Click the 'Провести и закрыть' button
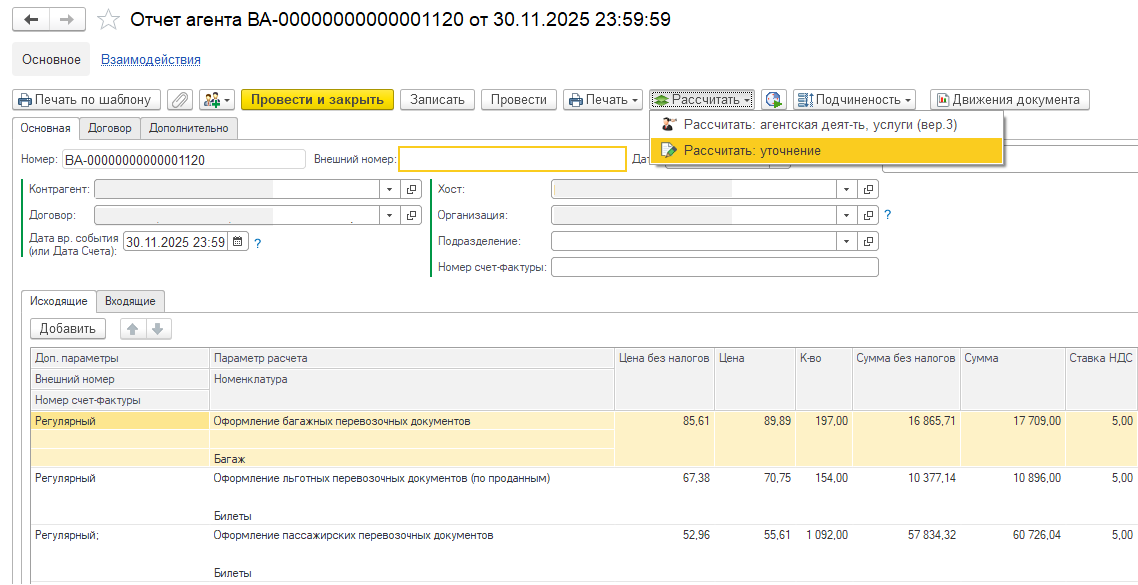This screenshot has width=1138, height=585. pos(317,100)
